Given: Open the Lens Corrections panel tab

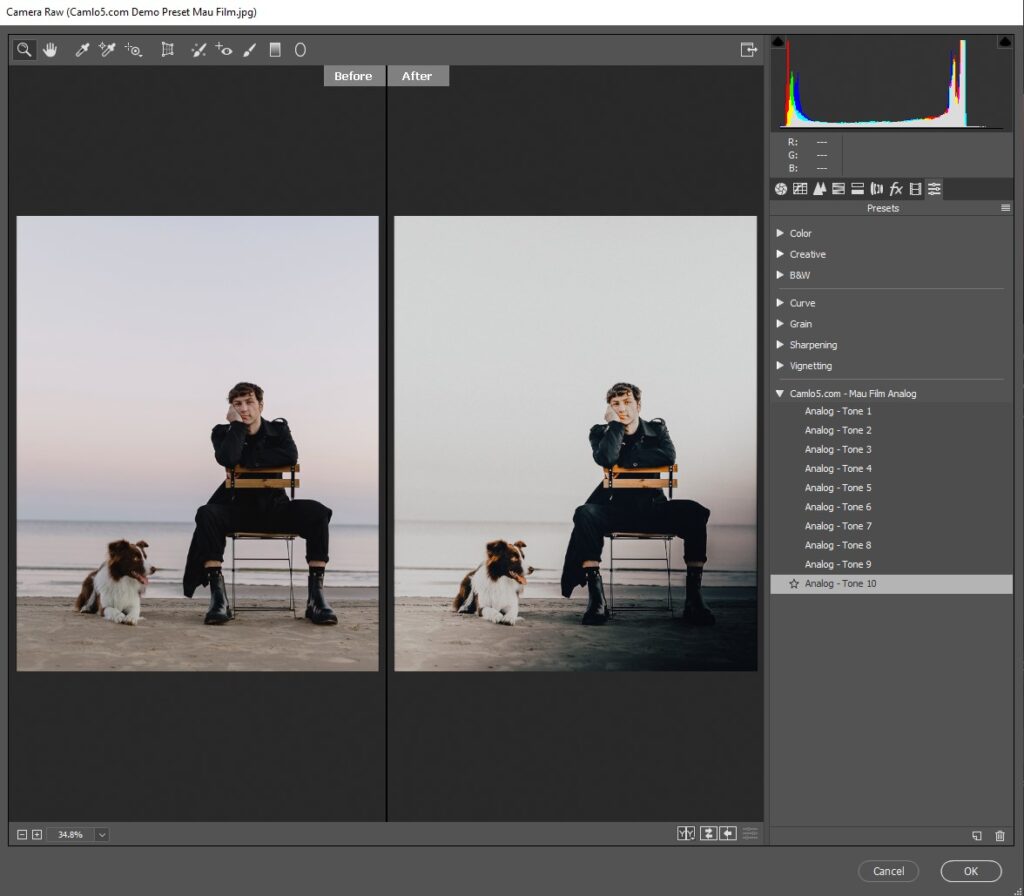Looking at the screenshot, I should pos(876,189).
